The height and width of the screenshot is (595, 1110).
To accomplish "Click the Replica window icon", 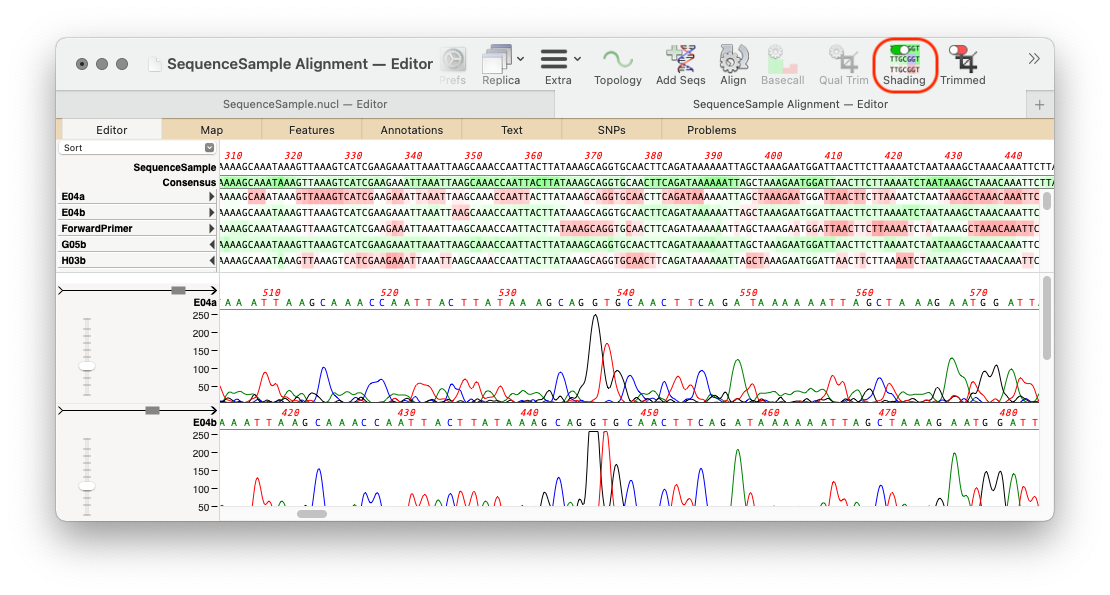I will tap(497, 59).
